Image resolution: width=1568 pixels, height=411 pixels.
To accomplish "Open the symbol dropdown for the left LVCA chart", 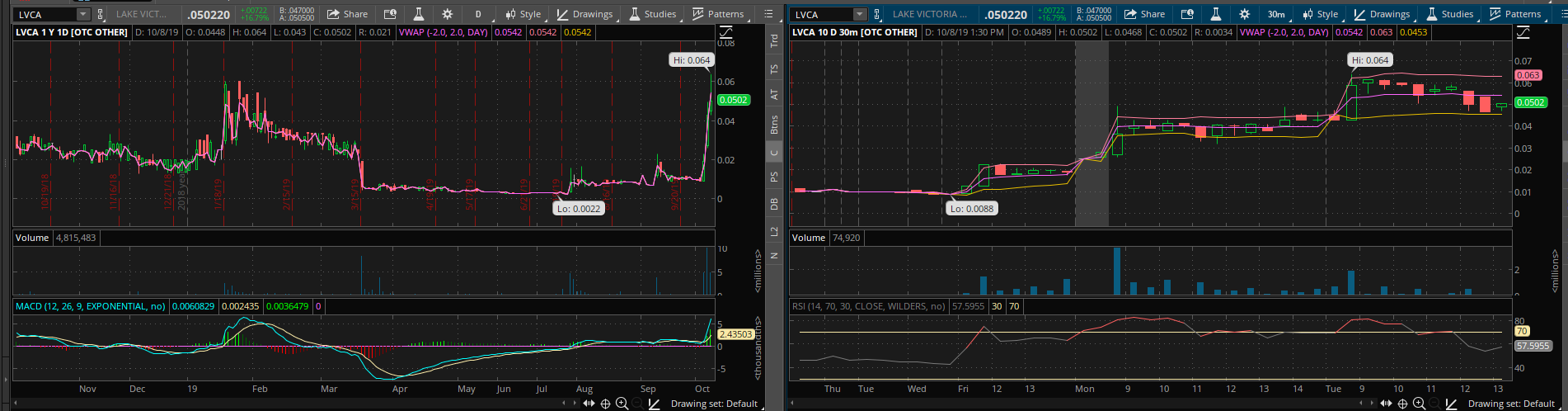I will 82,15.
